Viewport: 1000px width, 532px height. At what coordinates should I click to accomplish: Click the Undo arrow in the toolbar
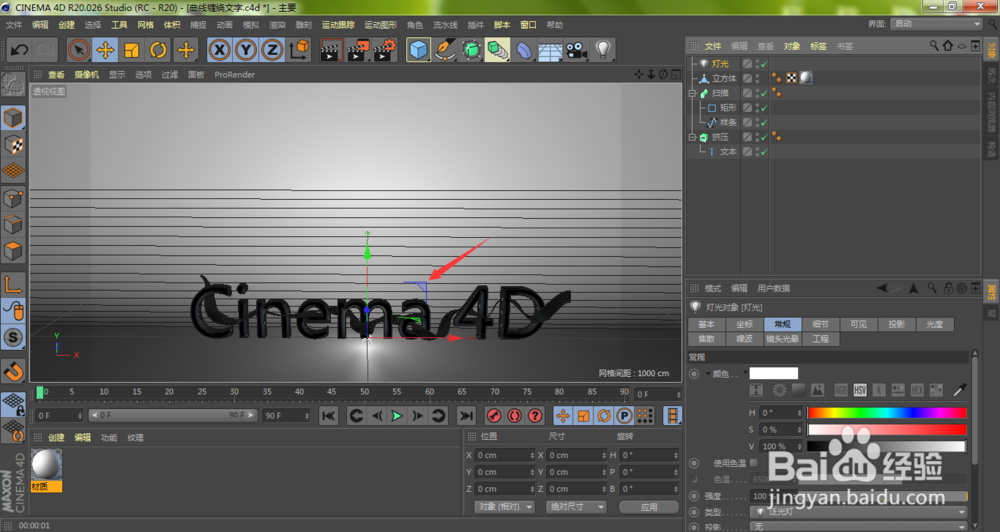[19, 50]
